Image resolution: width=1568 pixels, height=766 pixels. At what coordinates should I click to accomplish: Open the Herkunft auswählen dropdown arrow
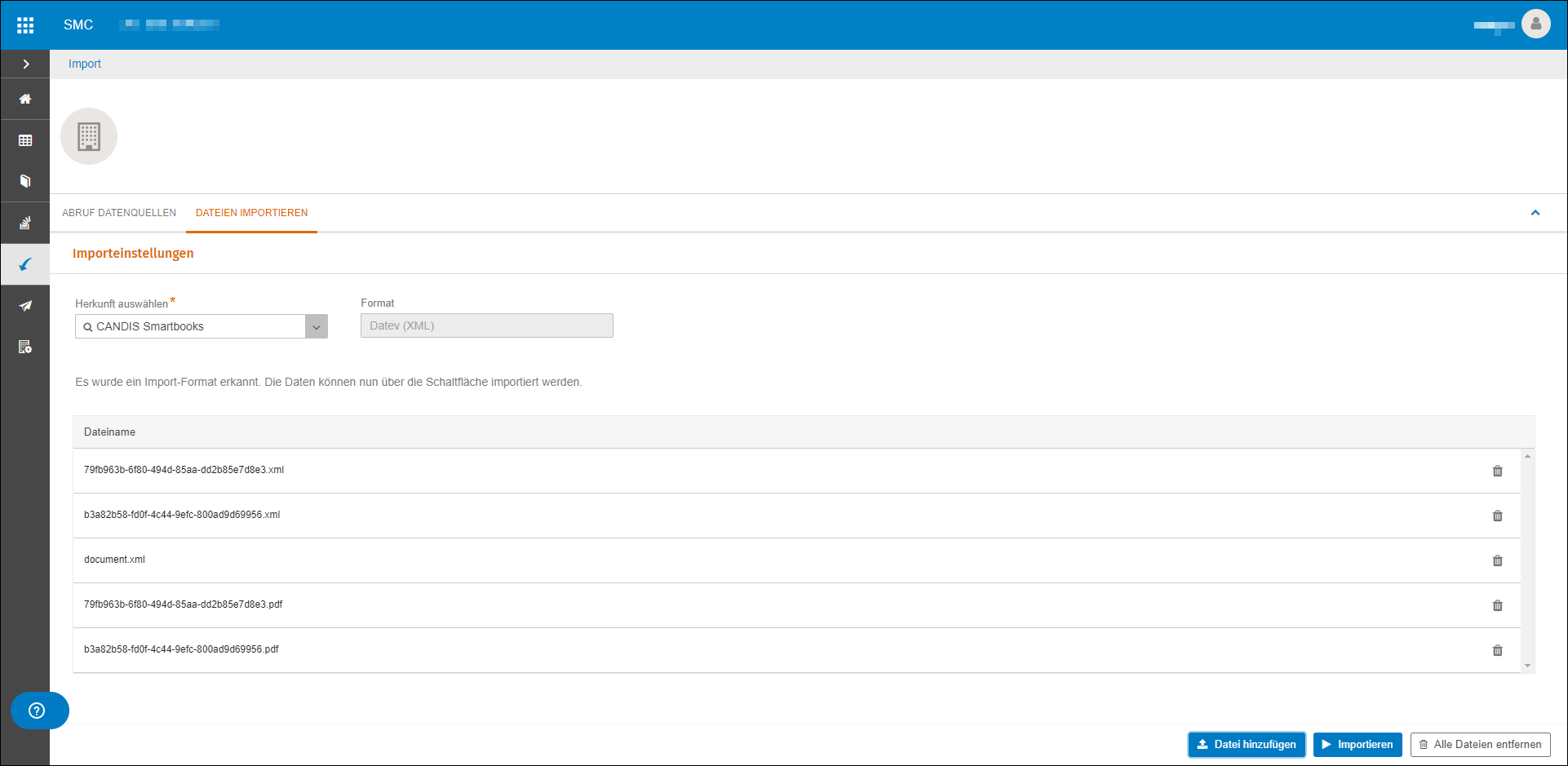pos(317,326)
